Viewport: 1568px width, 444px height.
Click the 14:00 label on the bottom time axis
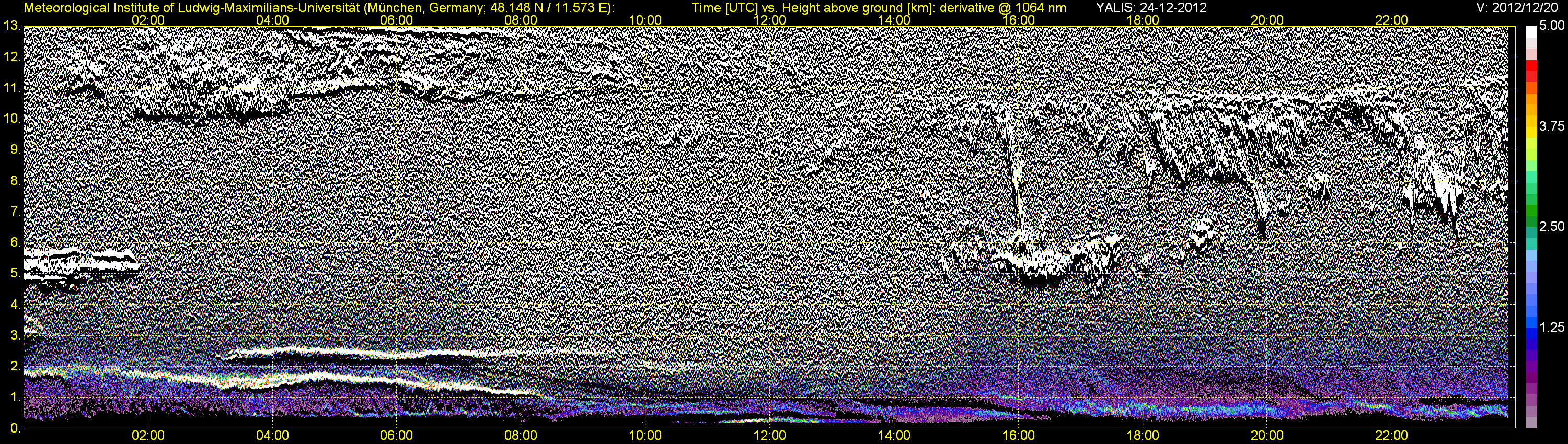coord(894,436)
